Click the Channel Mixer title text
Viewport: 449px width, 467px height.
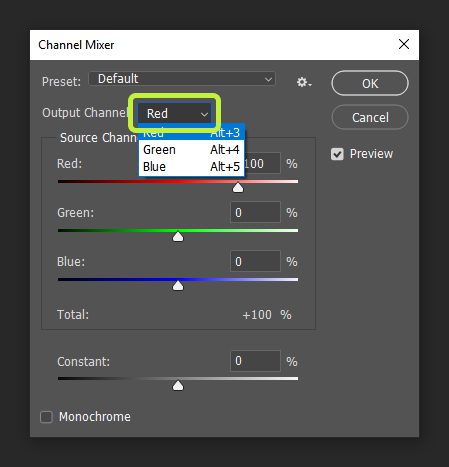(x=76, y=45)
